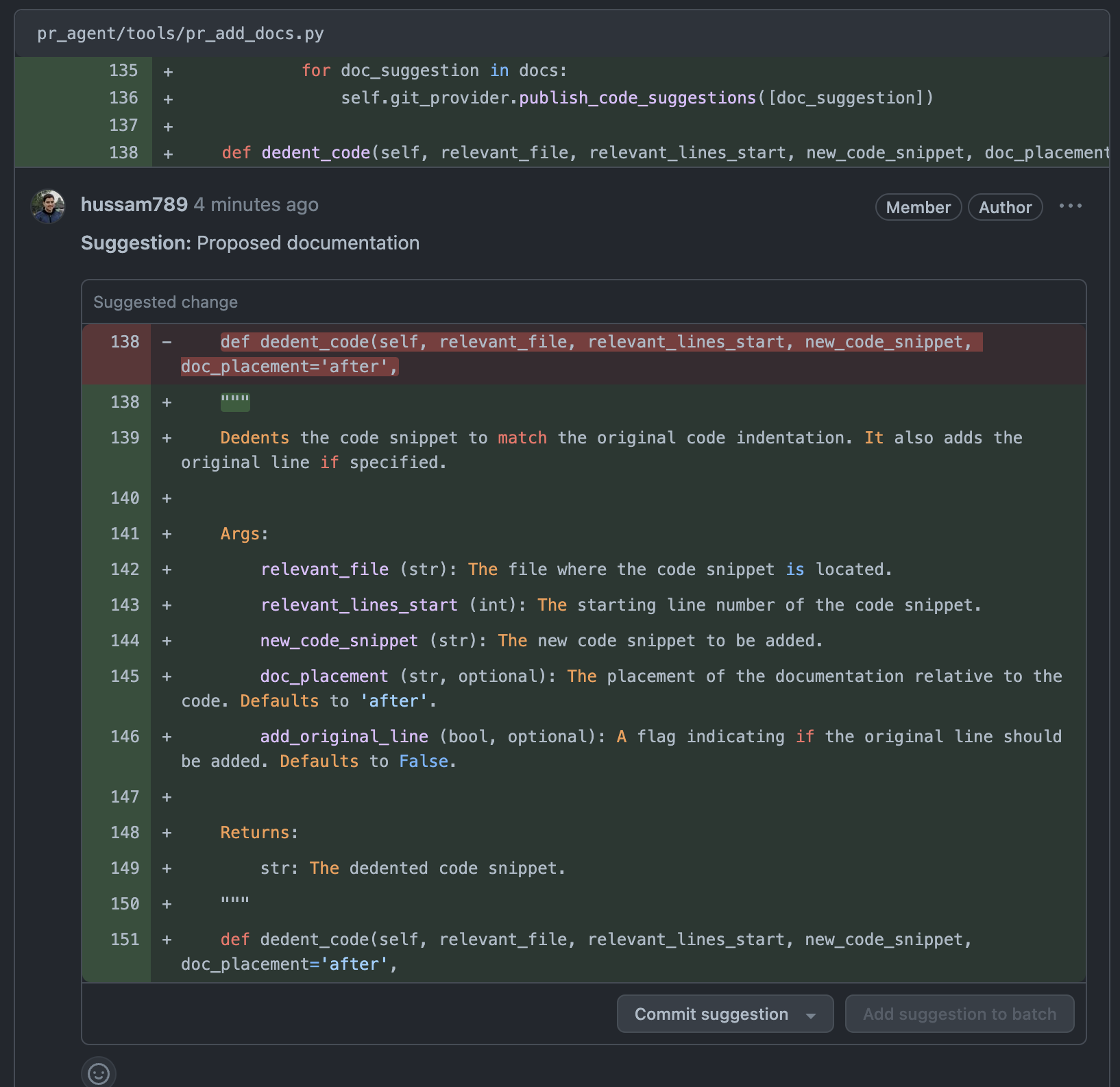Open the pr_agent/tools/pr_add_docs.py file path
The height and width of the screenshot is (1087, 1120).
(x=180, y=34)
